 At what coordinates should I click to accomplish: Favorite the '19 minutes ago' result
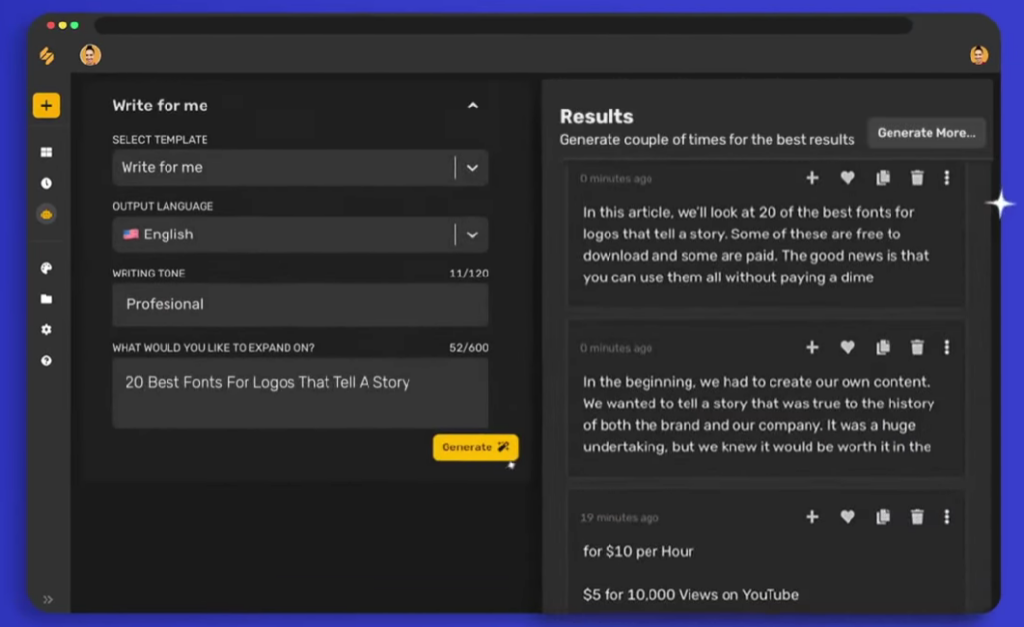[847, 517]
